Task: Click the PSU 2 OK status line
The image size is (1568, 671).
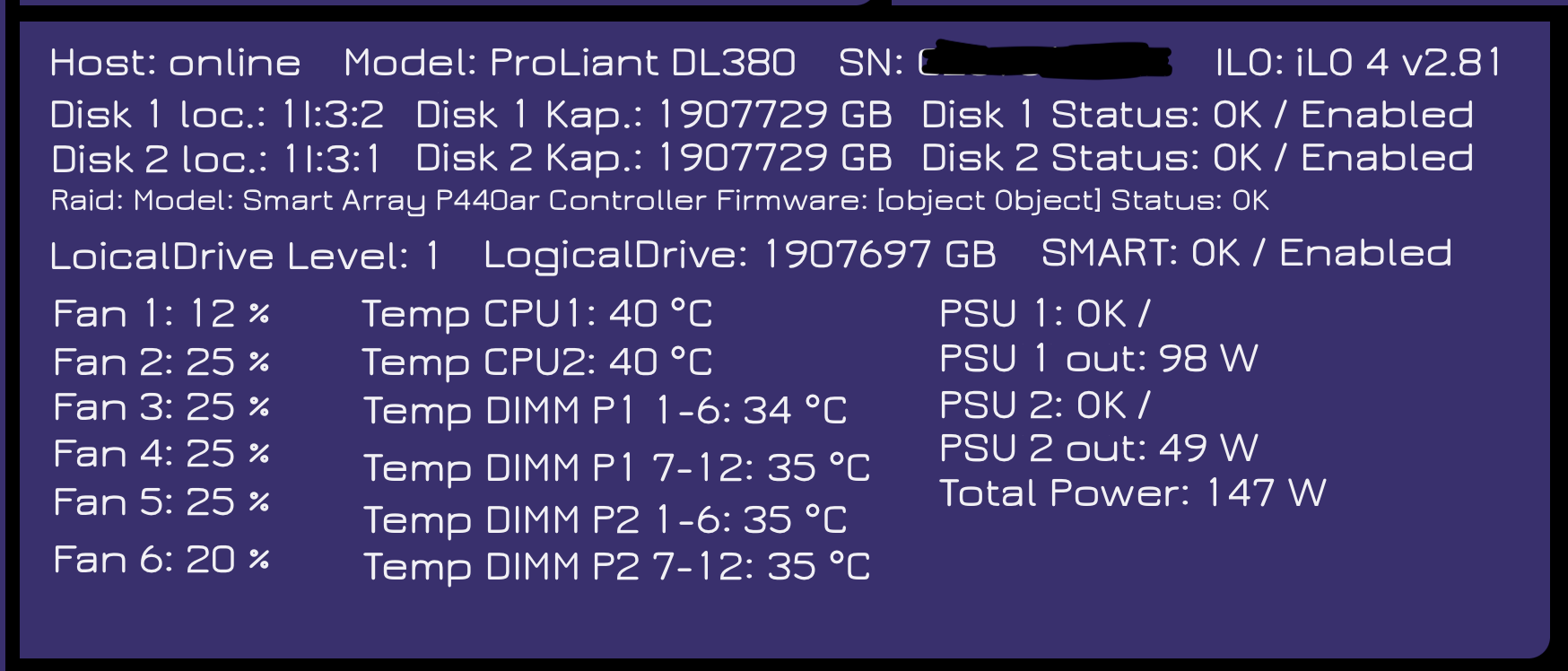Action: 1045,405
